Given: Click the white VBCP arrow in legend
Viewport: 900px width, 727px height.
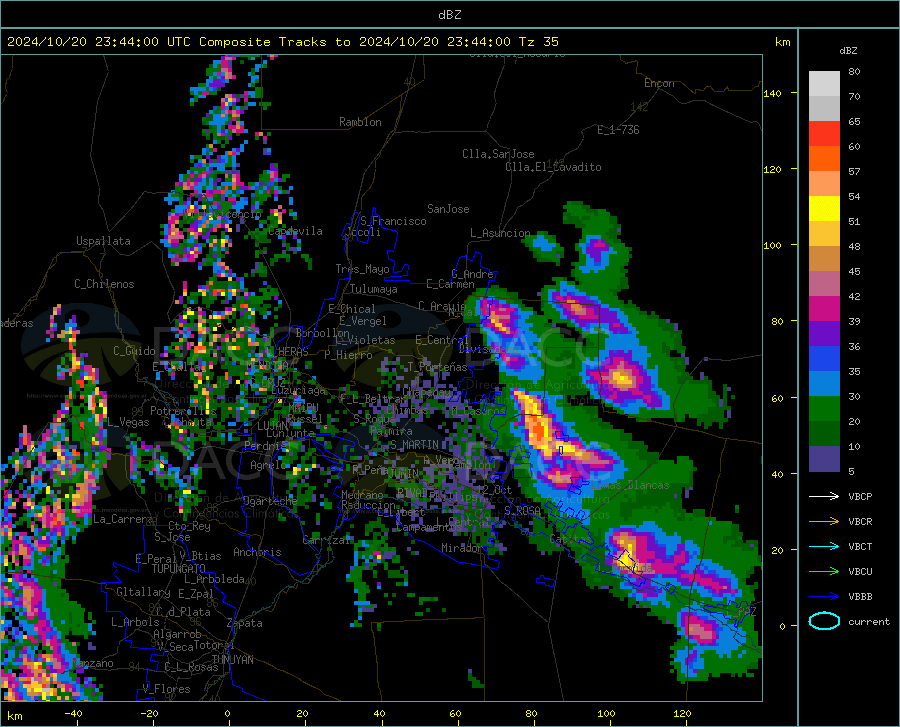Looking at the screenshot, I should pyautogui.click(x=824, y=496).
